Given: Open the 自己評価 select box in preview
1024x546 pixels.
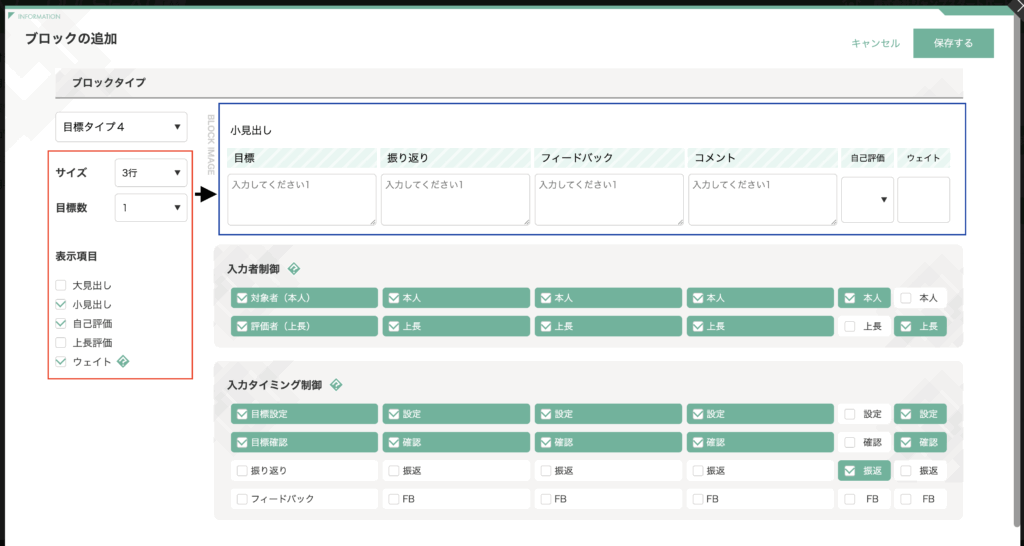Looking at the screenshot, I should coord(867,199).
